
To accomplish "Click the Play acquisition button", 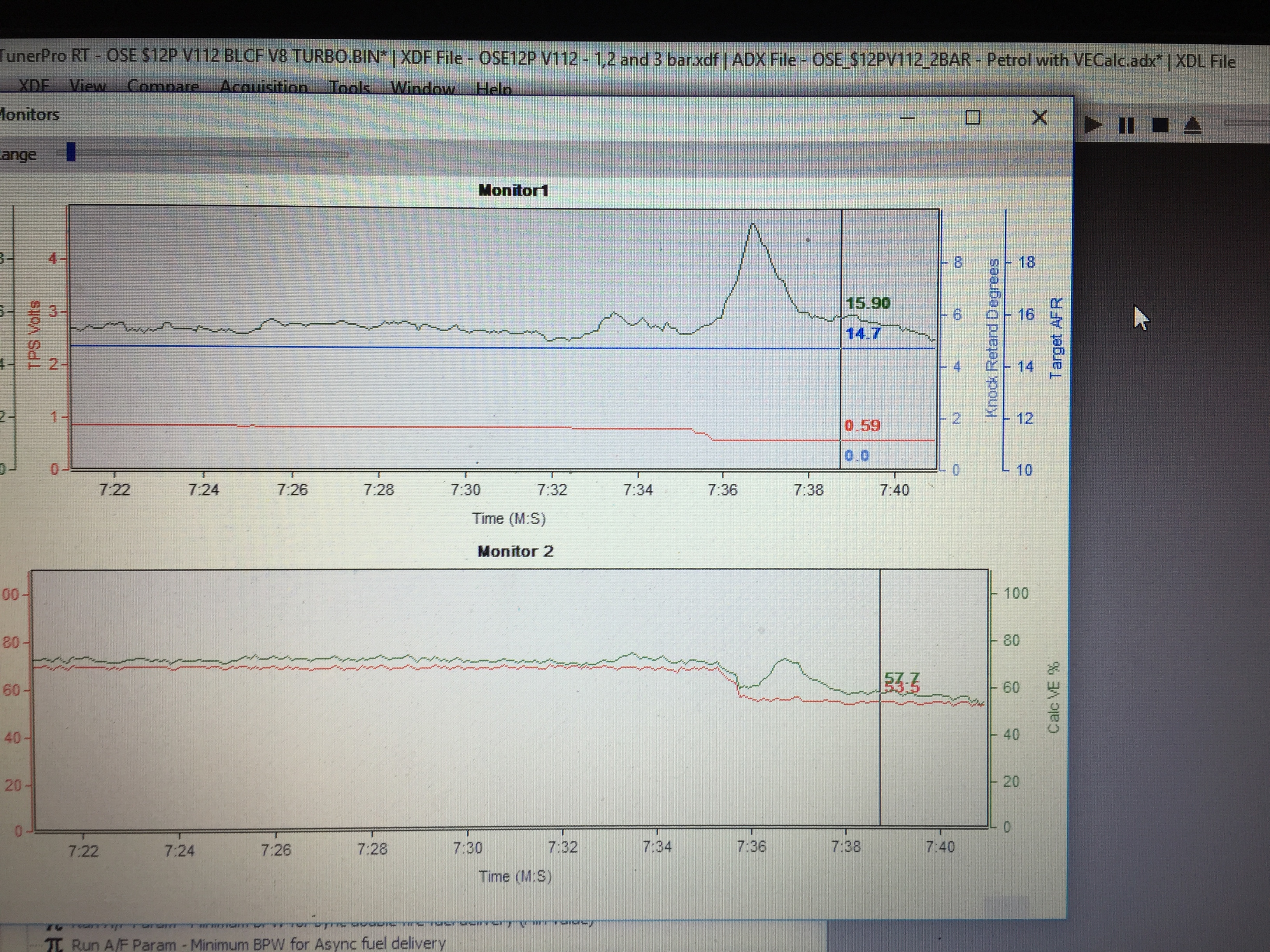I will pyautogui.click(x=1093, y=124).
